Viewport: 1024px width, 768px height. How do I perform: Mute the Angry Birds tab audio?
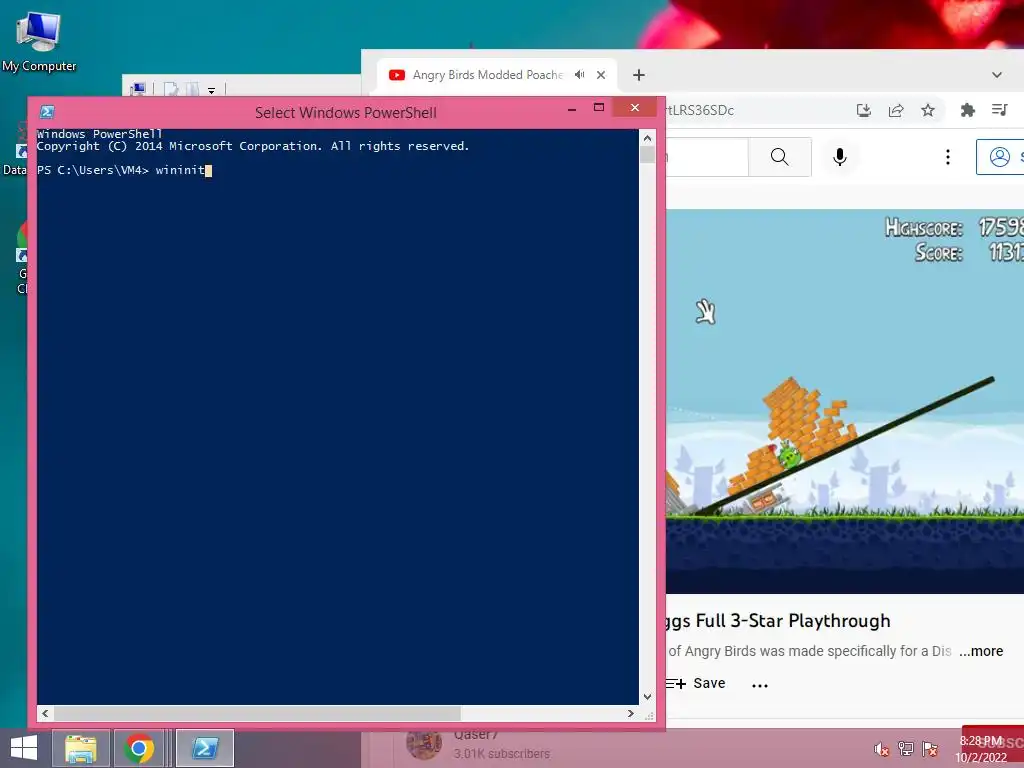[579, 74]
